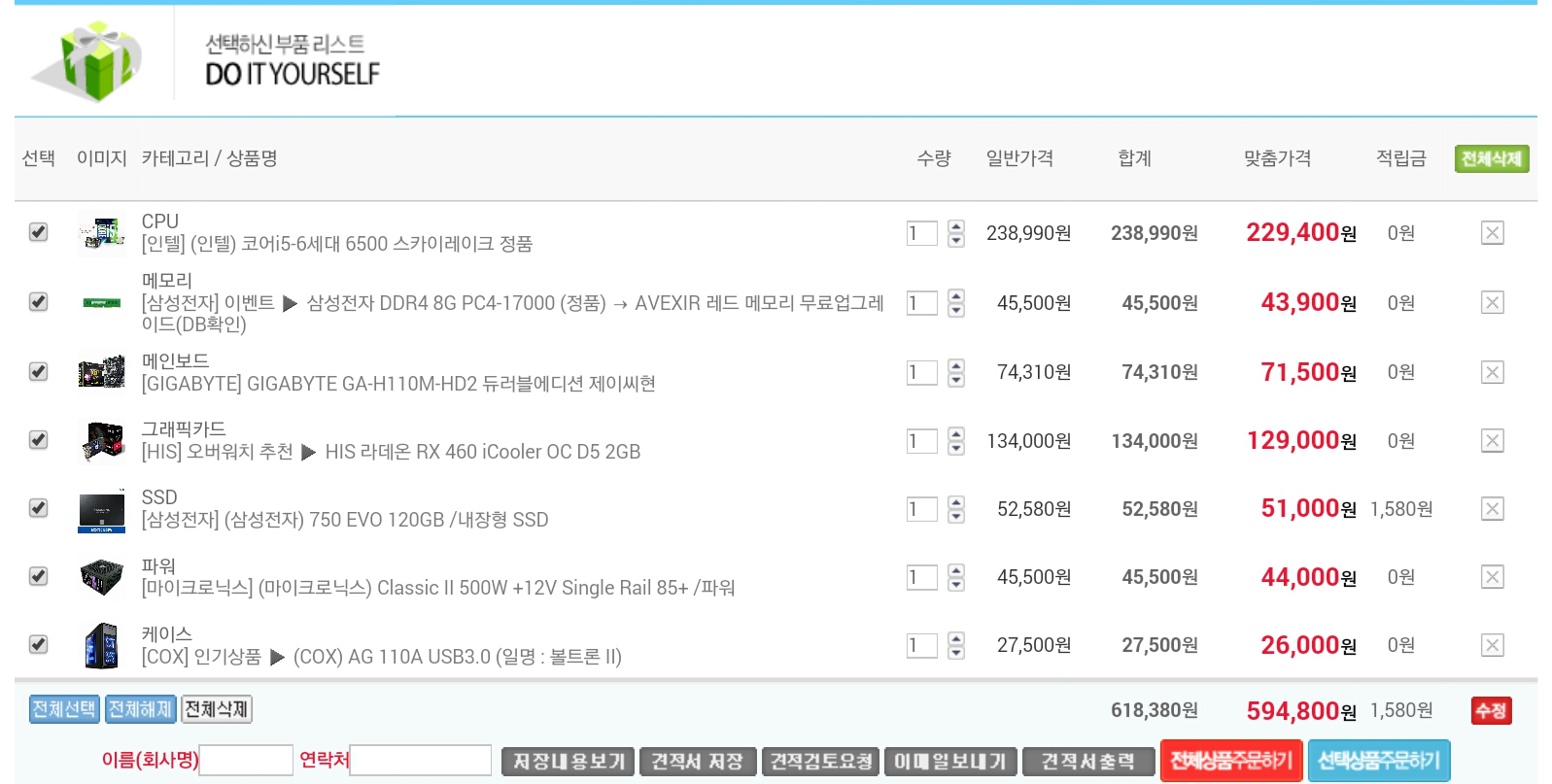The height and width of the screenshot is (784, 1552).
Task: Remove the 파워 item with its X icon
Action: [1492, 577]
